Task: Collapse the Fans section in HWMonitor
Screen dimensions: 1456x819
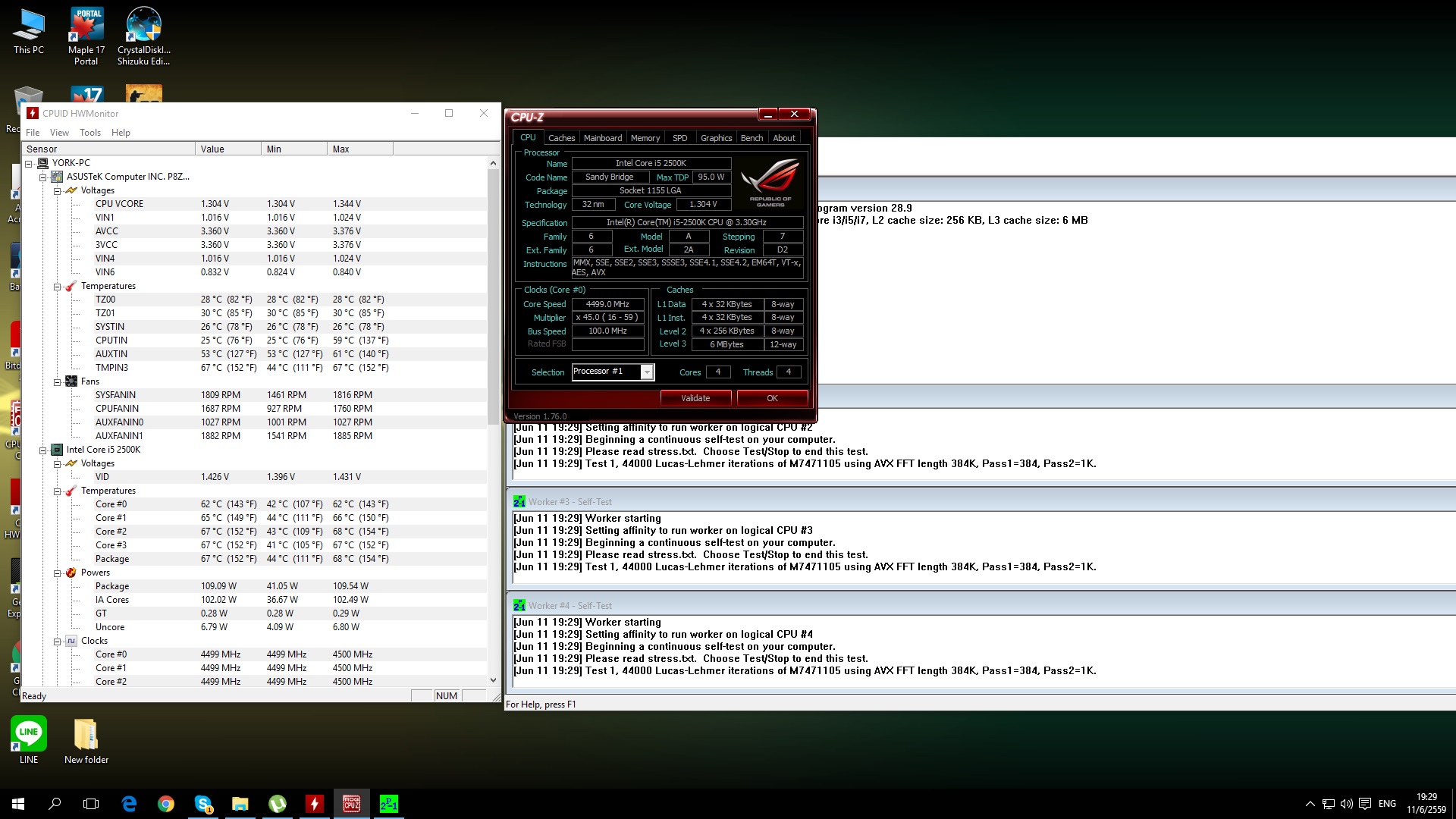Action: point(57,382)
